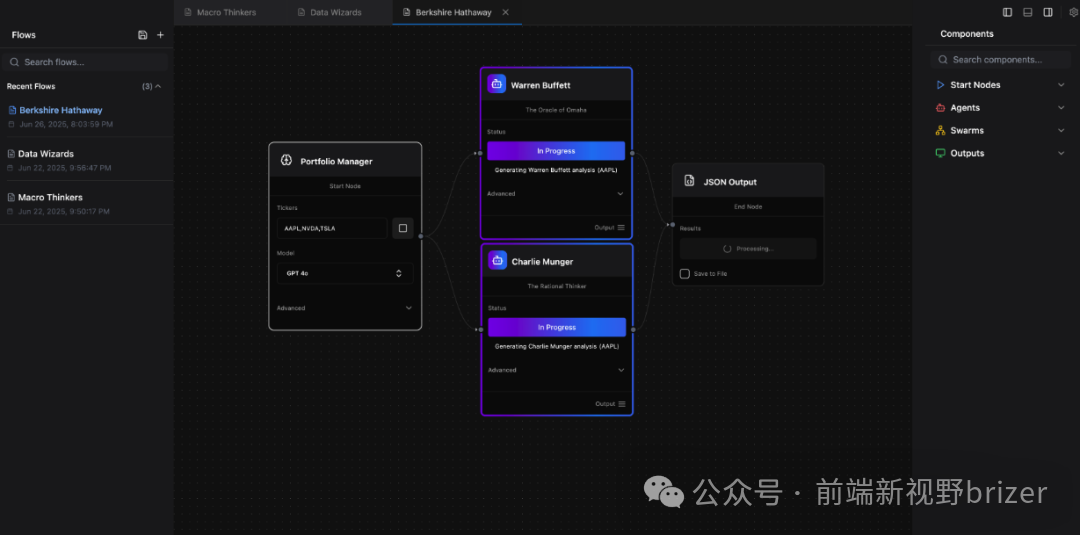The image size is (1080, 535).
Task: Focus the Search flows input field
Action: tap(85, 62)
